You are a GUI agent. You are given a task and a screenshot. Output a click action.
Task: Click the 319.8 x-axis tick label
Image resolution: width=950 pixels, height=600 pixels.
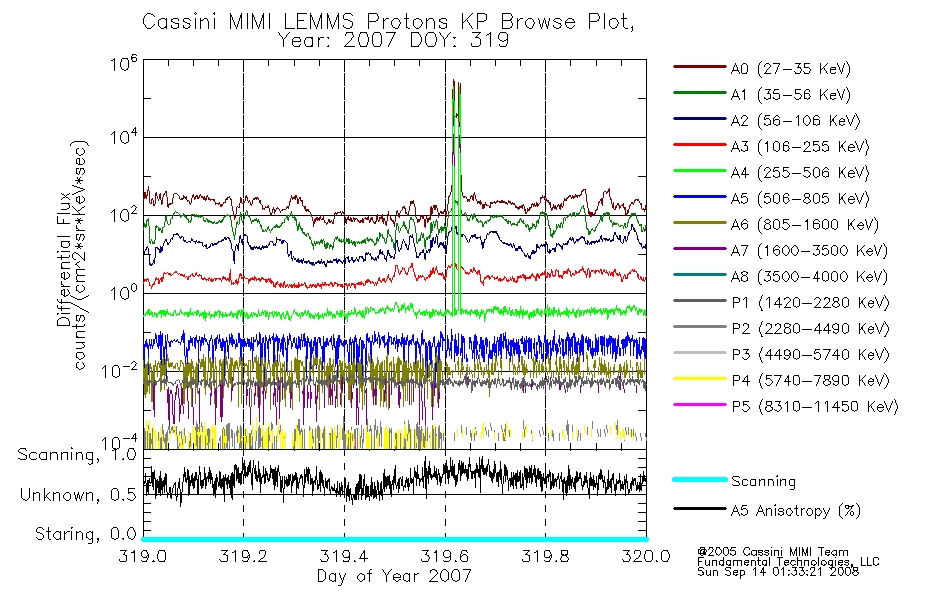tap(545, 556)
